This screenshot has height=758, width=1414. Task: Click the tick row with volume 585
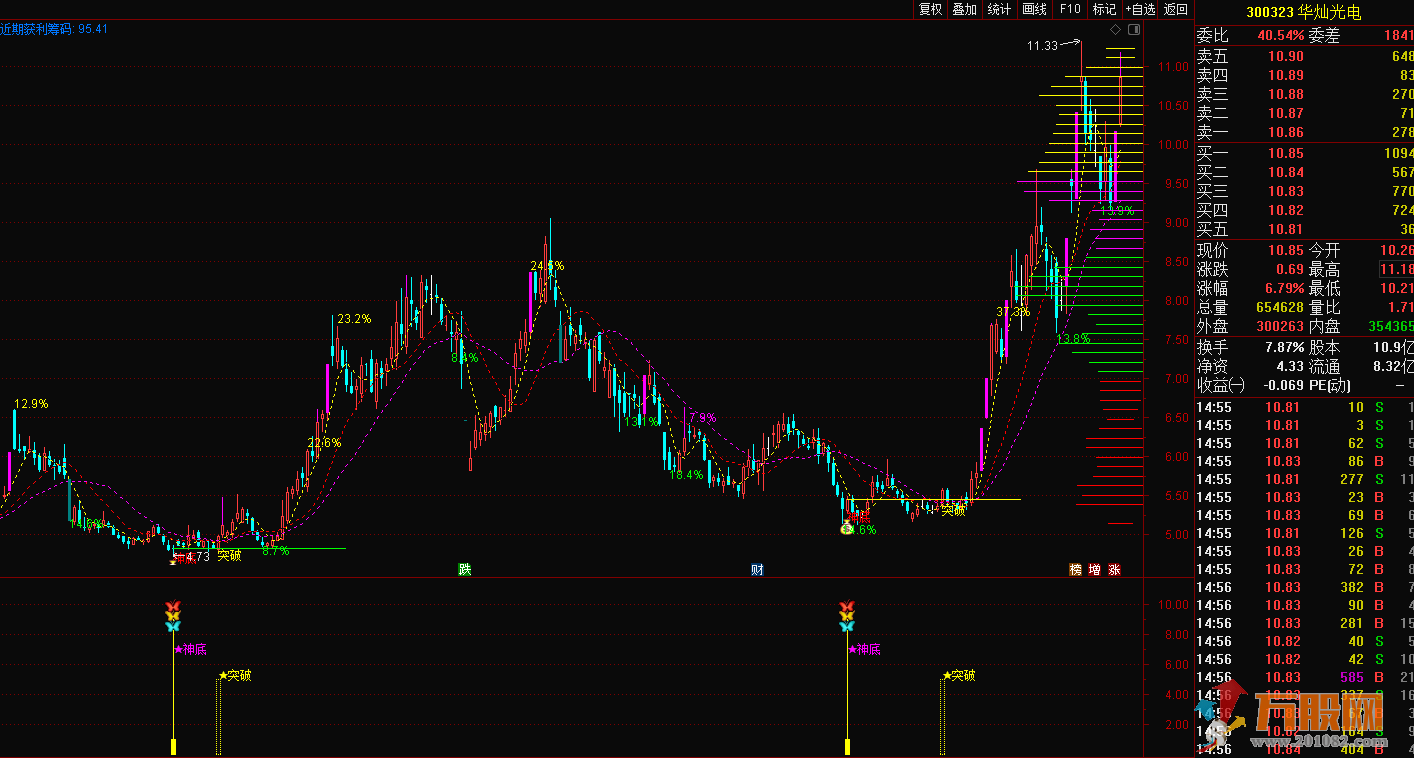[1305, 678]
